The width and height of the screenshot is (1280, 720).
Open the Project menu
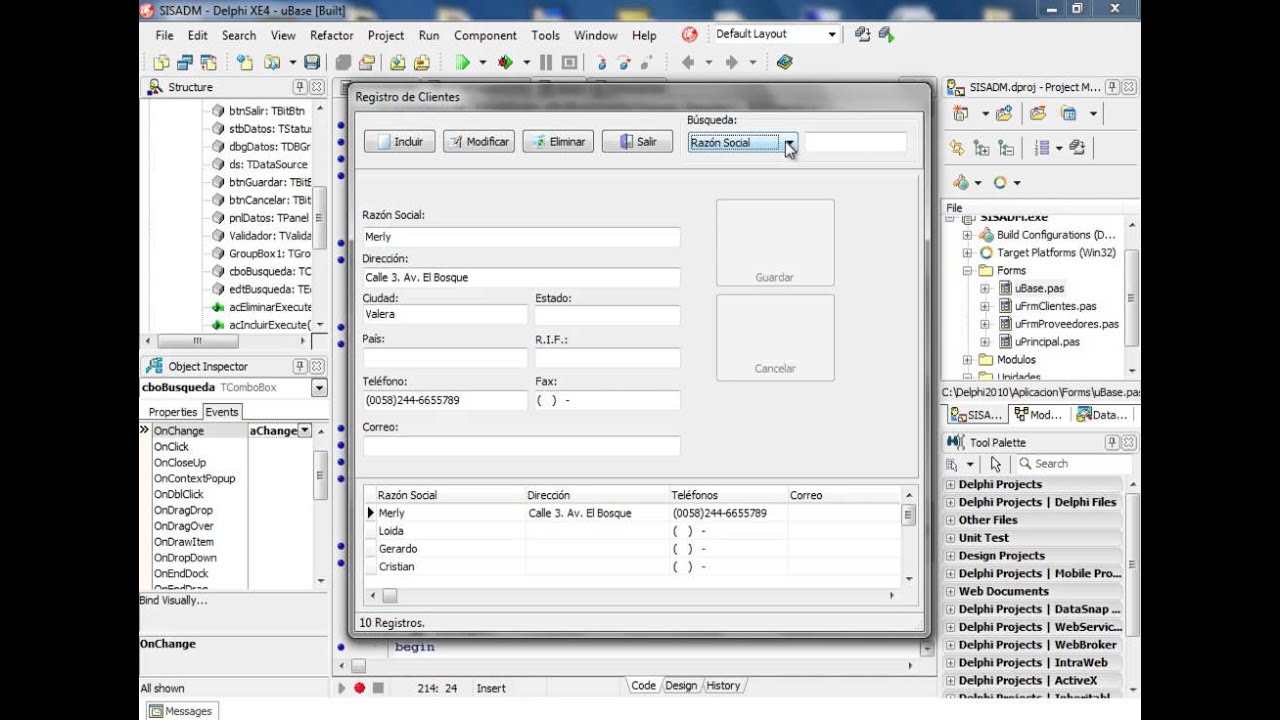[386, 35]
